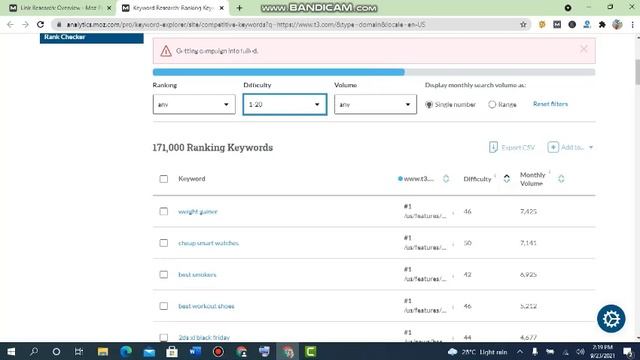This screenshot has height=360, width=640.
Task: Select the Keyword Research Ranking tab
Action: [172, 8]
